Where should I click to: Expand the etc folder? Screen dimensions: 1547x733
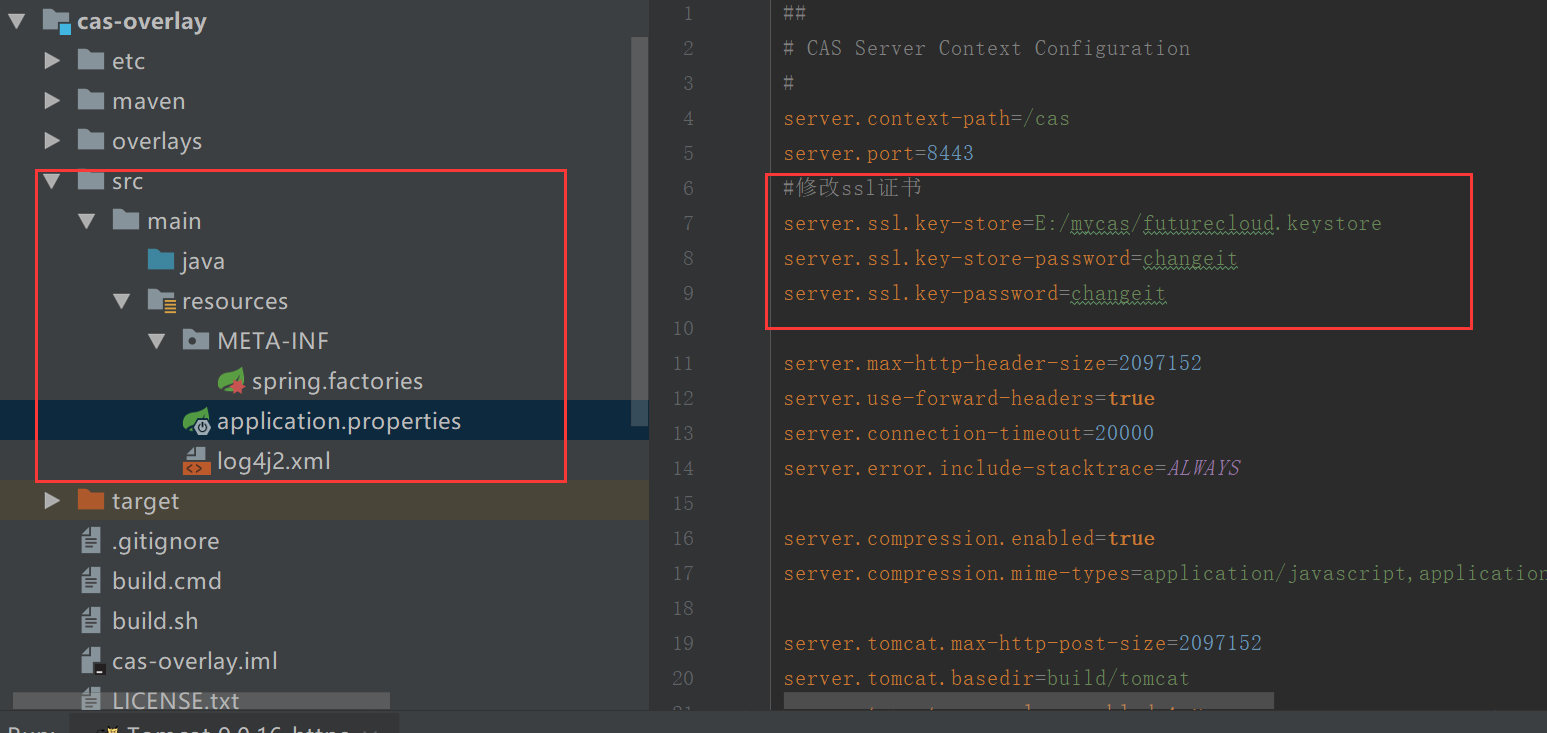pos(52,60)
